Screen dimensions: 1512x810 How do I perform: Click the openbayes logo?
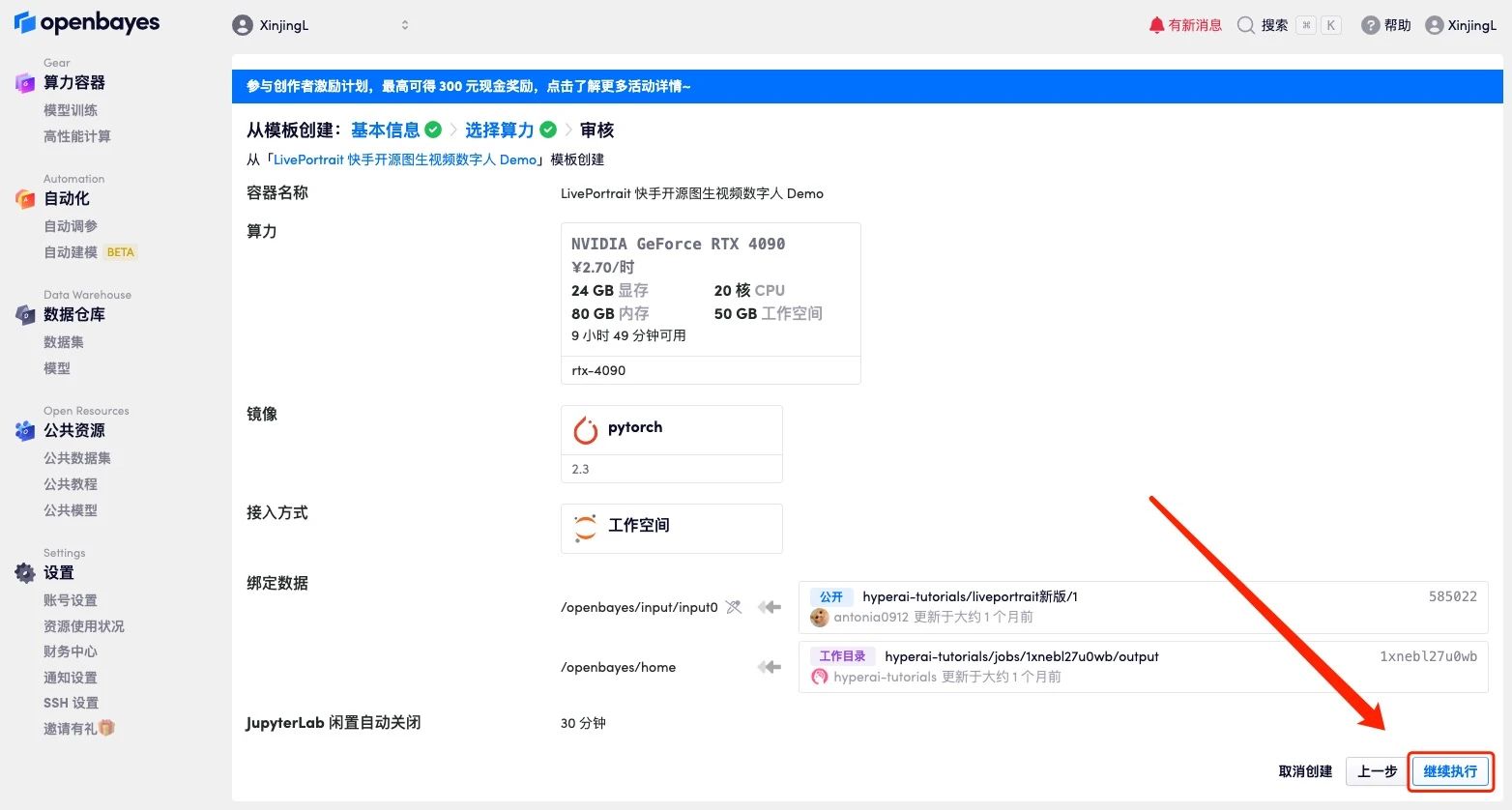pos(87,22)
